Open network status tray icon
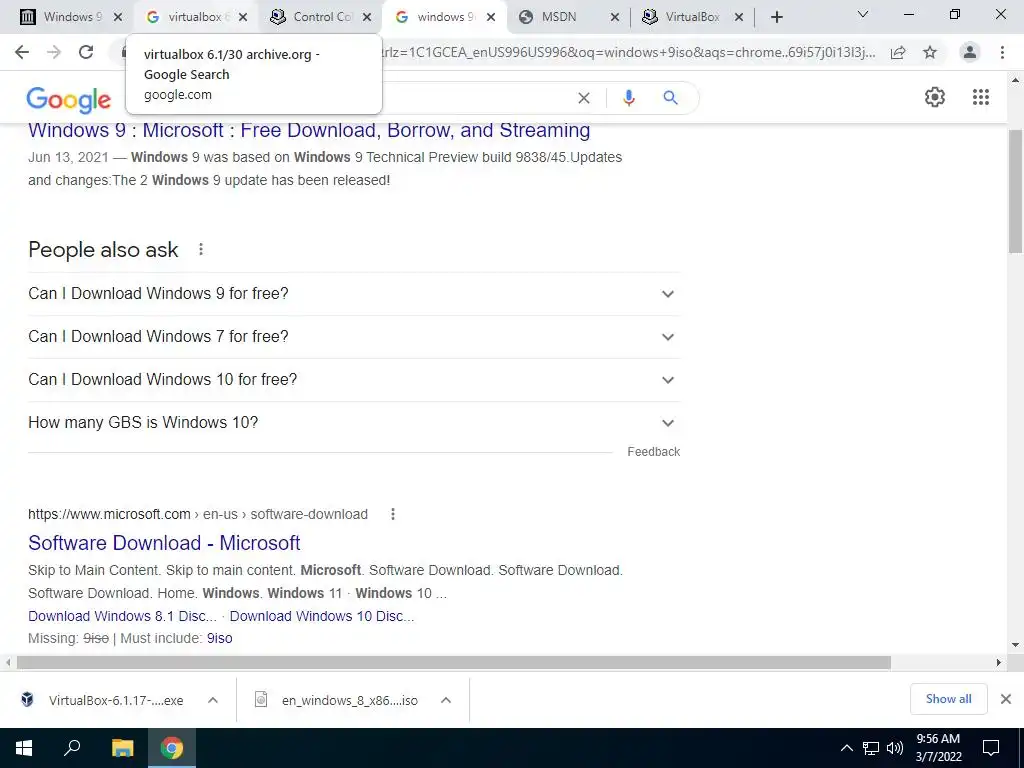The height and width of the screenshot is (768, 1024). (871, 748)
